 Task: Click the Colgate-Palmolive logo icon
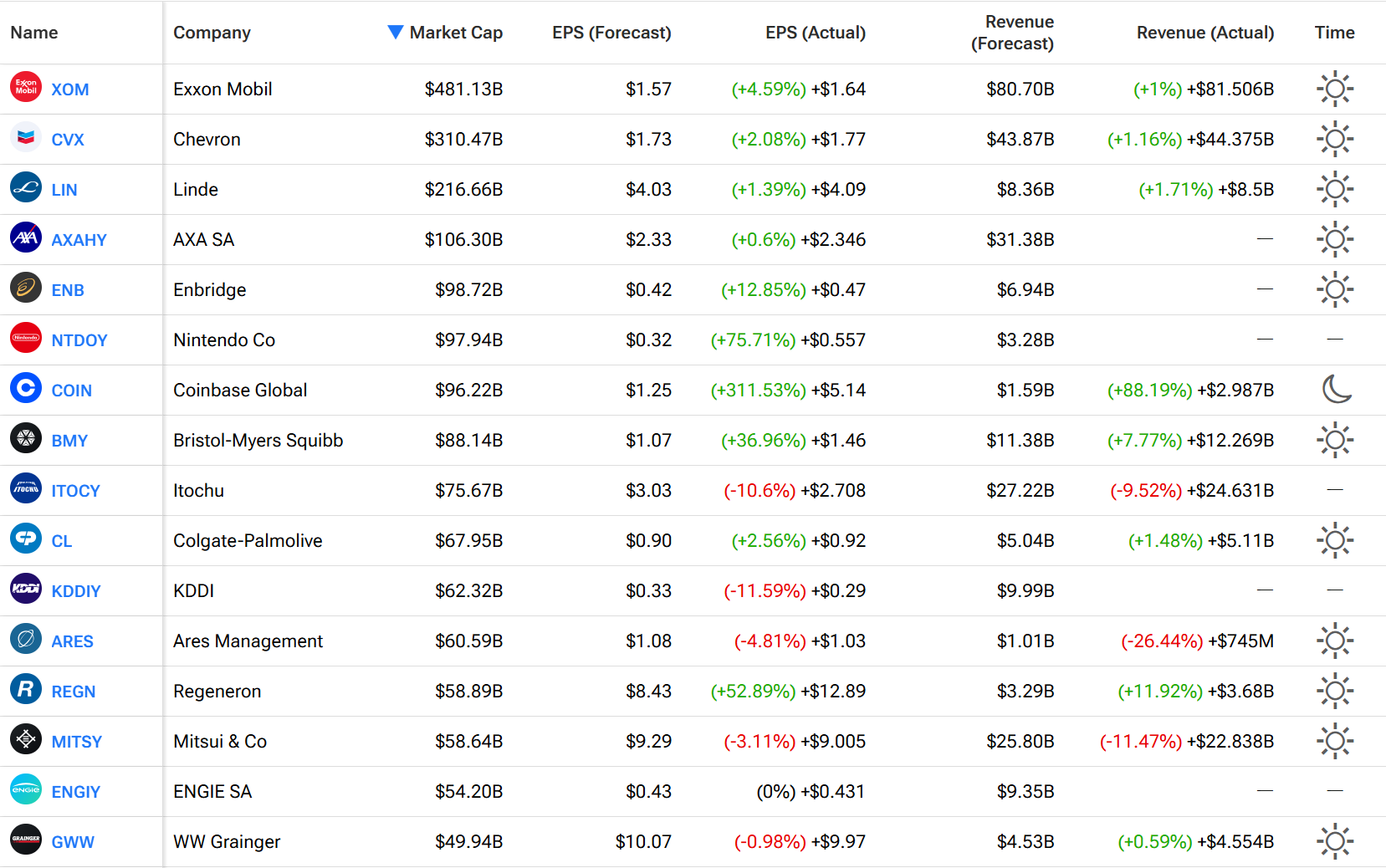[26, 539]
